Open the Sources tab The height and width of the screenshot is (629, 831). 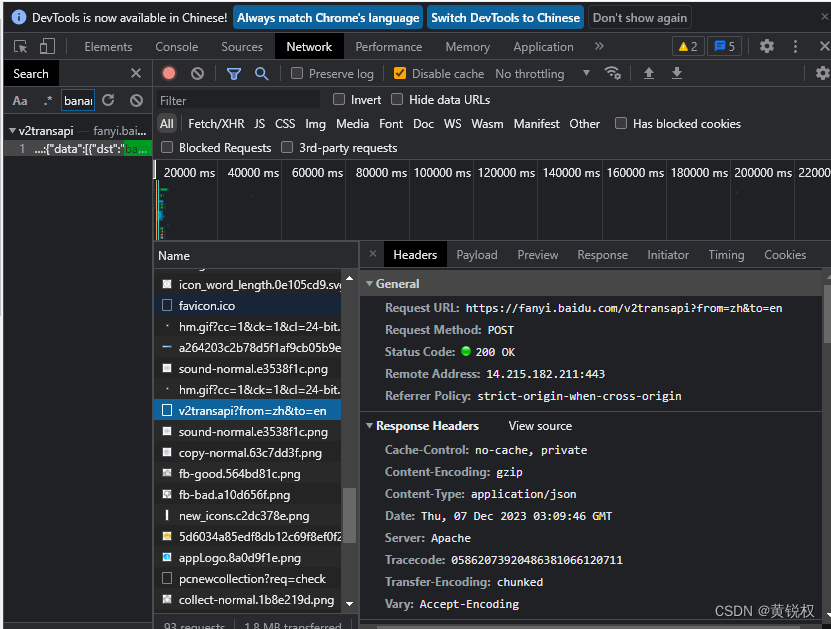coord(242,47)
